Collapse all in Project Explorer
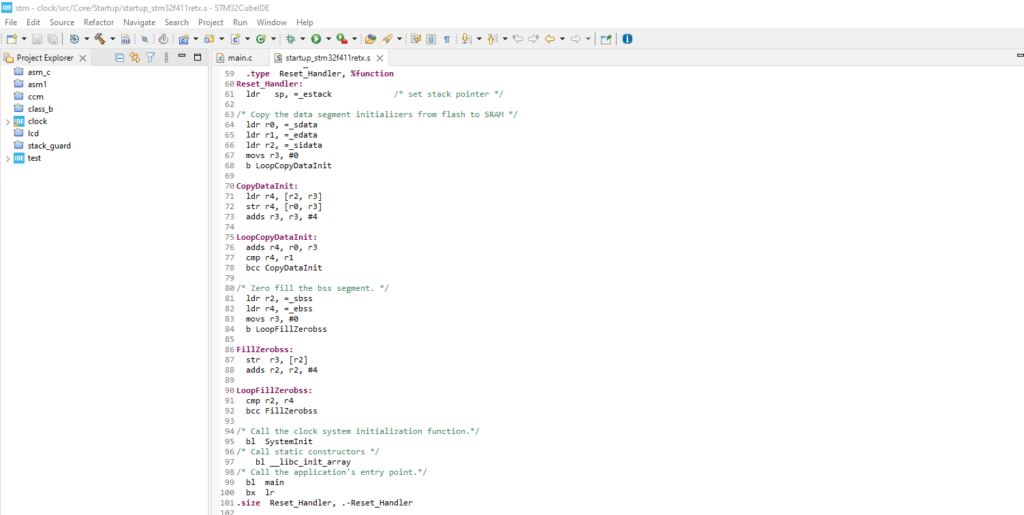 (120, 58)
